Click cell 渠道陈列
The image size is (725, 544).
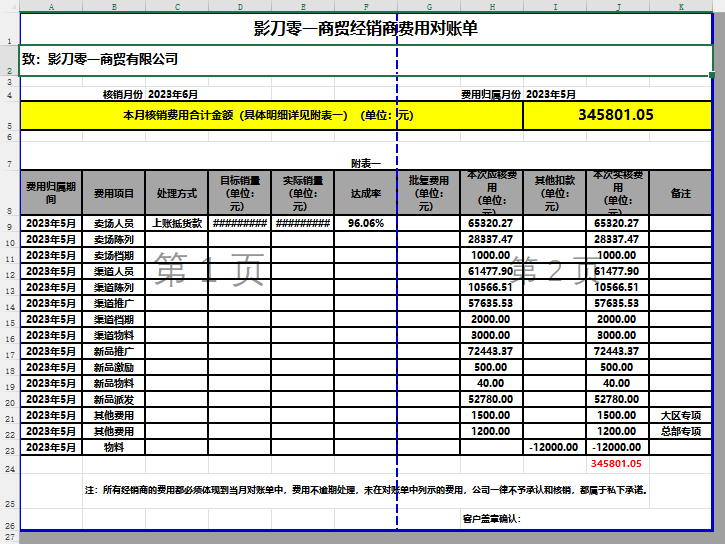click(114, 287)
